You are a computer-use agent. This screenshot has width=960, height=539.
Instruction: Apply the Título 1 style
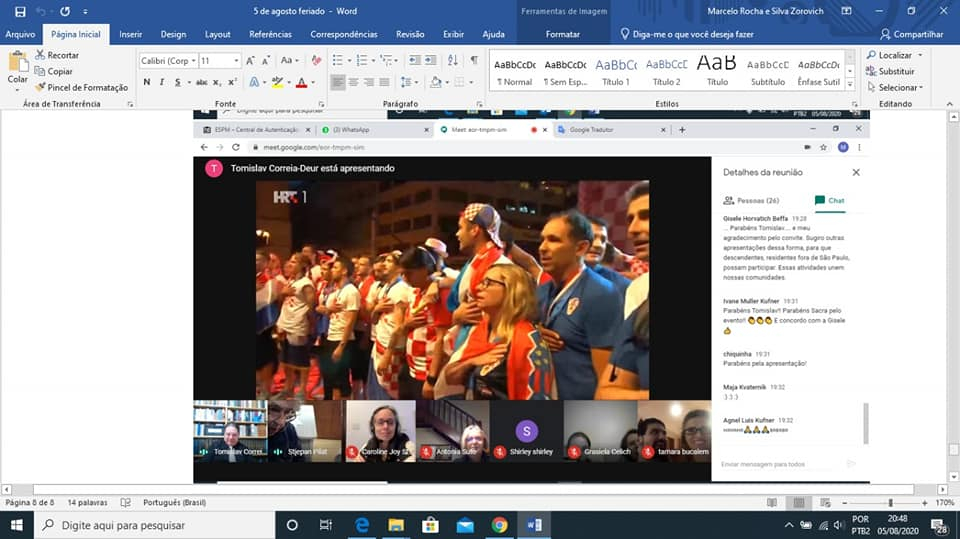pyautogui.click(x=616, y=71)
